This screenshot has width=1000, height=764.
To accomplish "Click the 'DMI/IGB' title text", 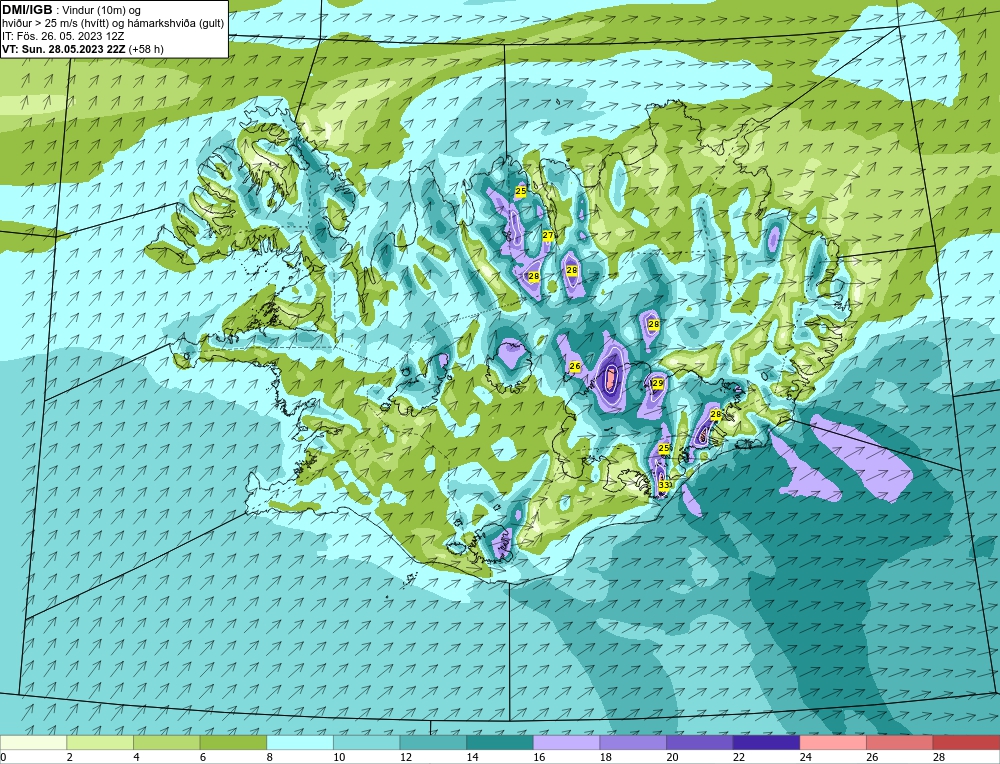I will pos(27,10).
